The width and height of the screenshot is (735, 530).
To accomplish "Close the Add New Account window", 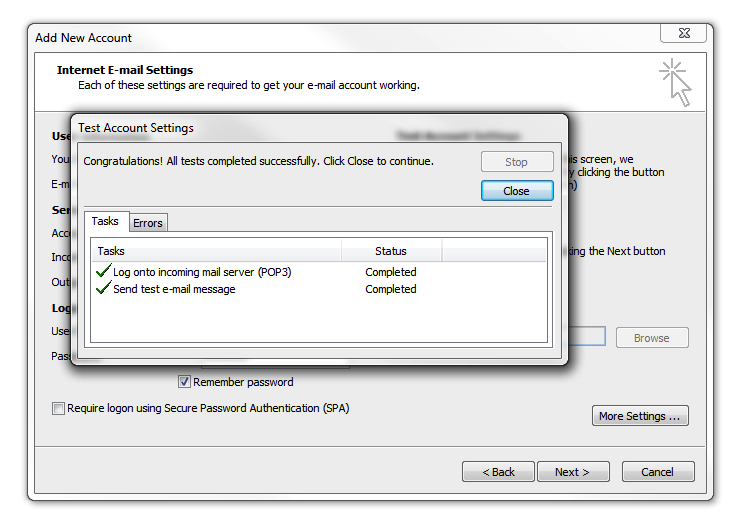I will [684, 33].
